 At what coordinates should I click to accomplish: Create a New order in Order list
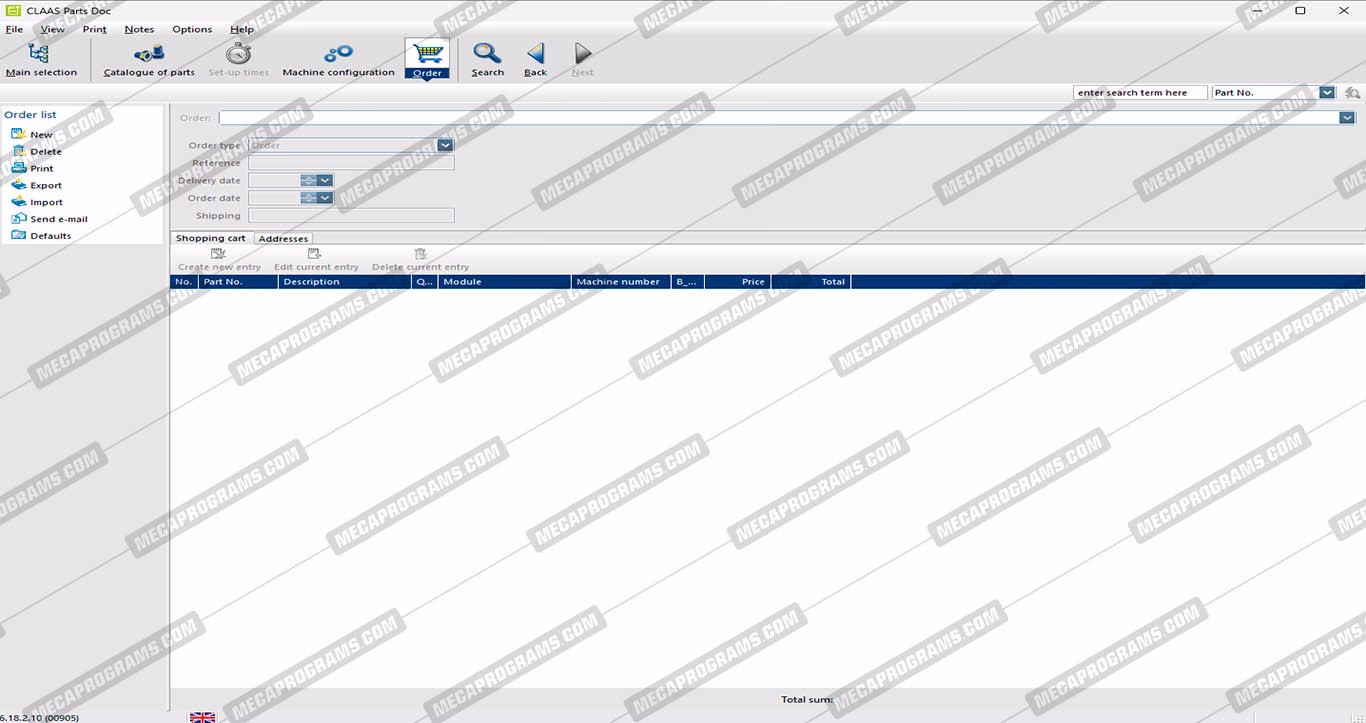(41, 135)
